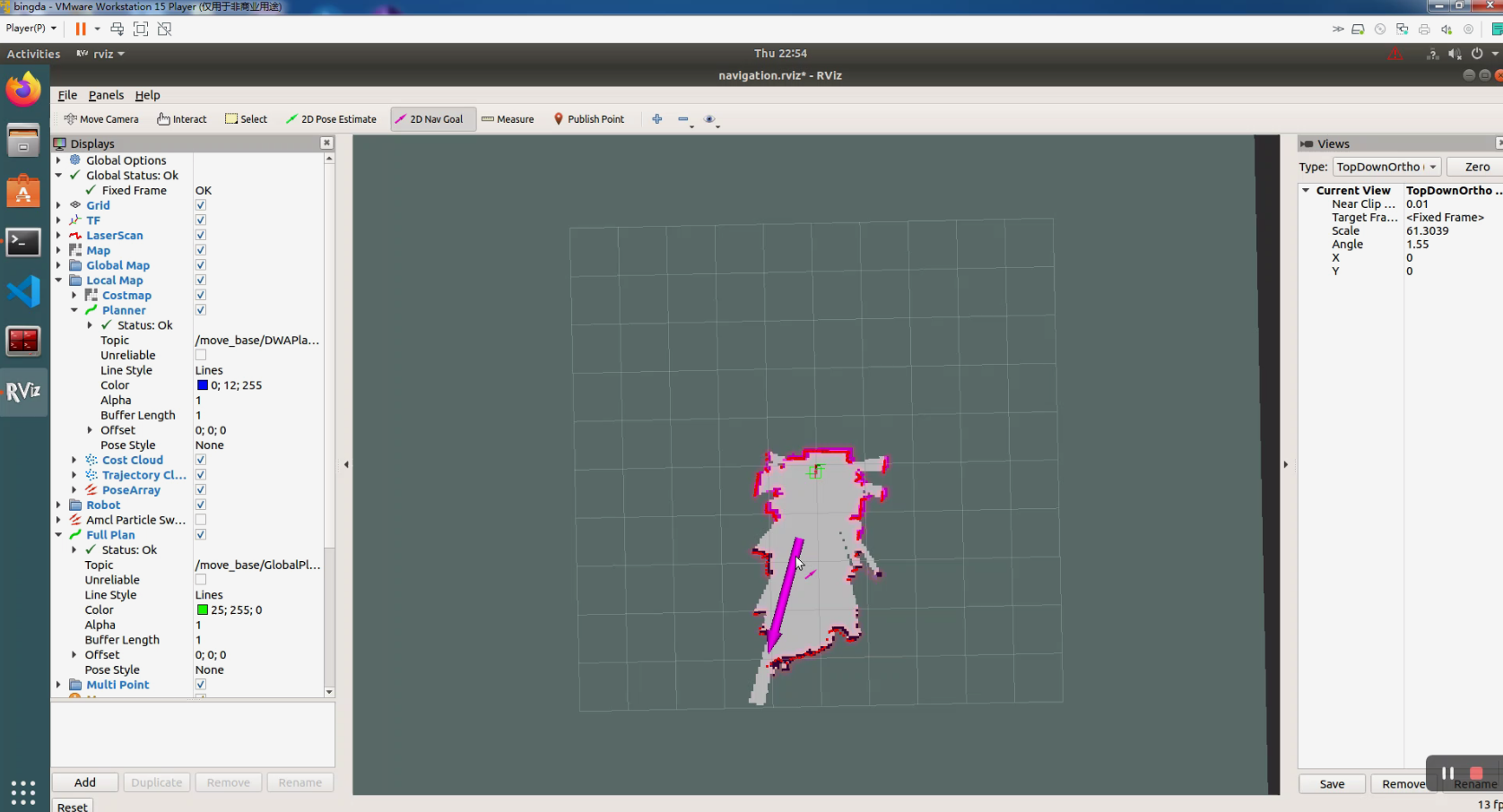Toggle the TF display checkbox
Screen dimensions: 1503x812
(x=201, y=220)
